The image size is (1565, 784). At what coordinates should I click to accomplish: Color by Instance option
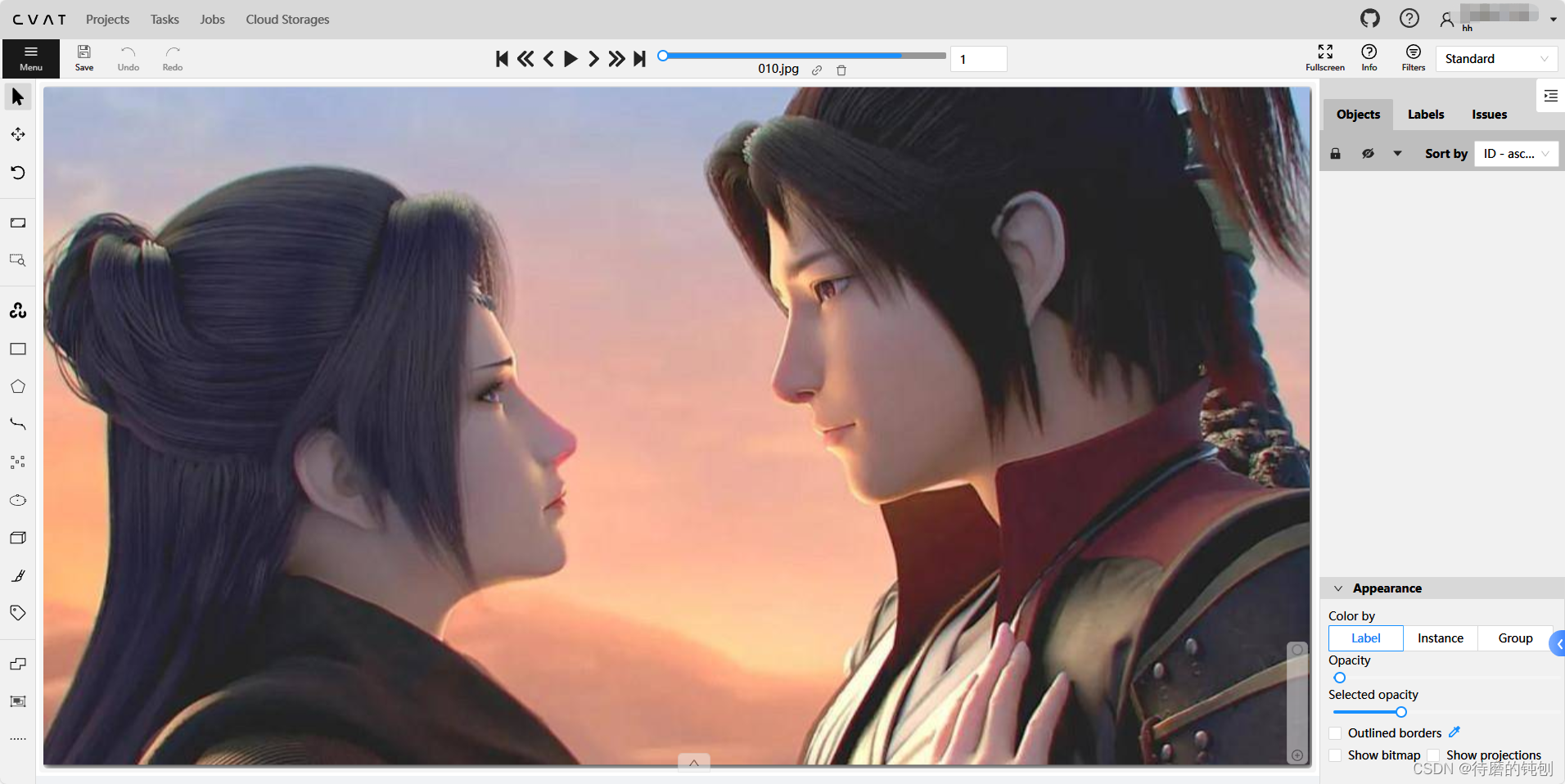1441,638
